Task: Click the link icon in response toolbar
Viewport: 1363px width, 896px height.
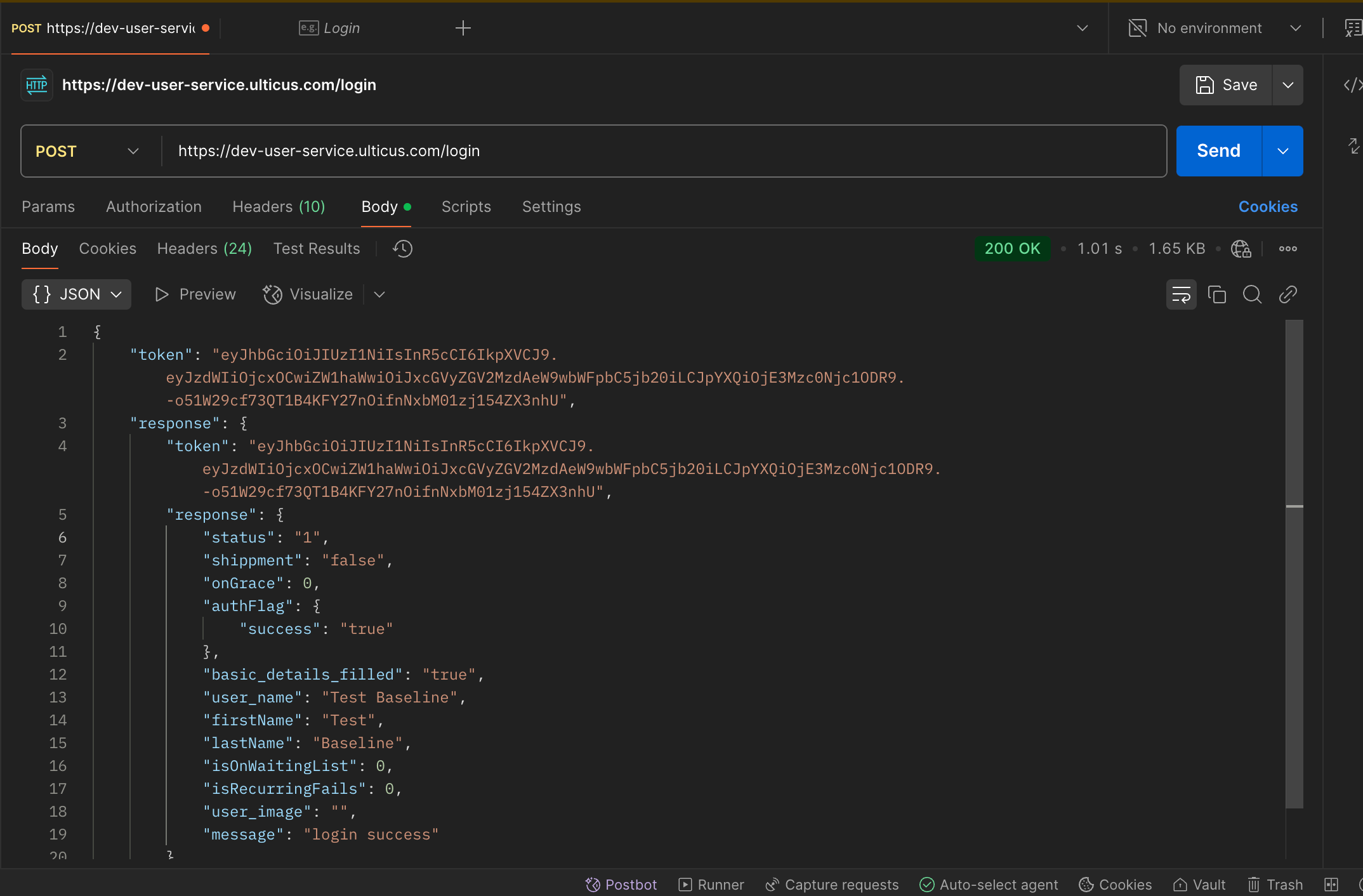Action: click(1287, 294)
